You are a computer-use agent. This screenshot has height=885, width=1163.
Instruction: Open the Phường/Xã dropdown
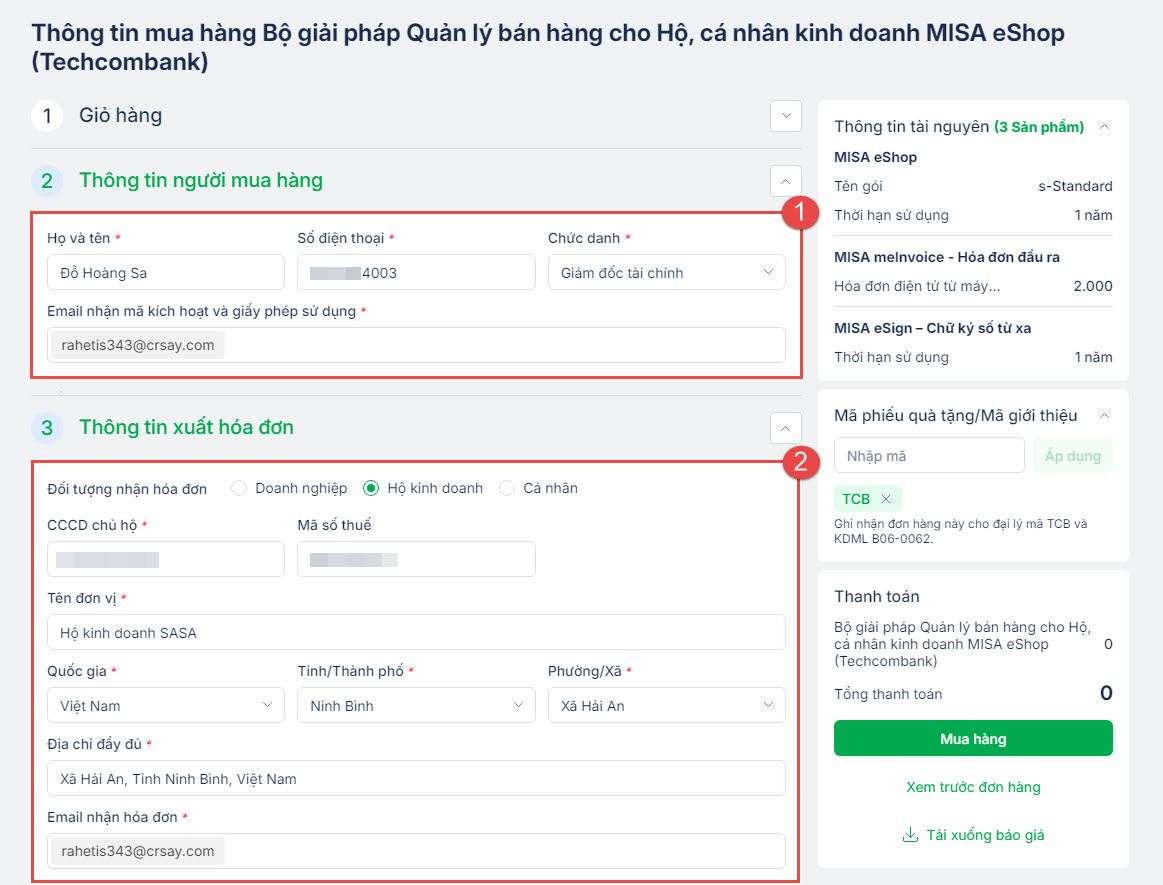[x=666, y=705]
